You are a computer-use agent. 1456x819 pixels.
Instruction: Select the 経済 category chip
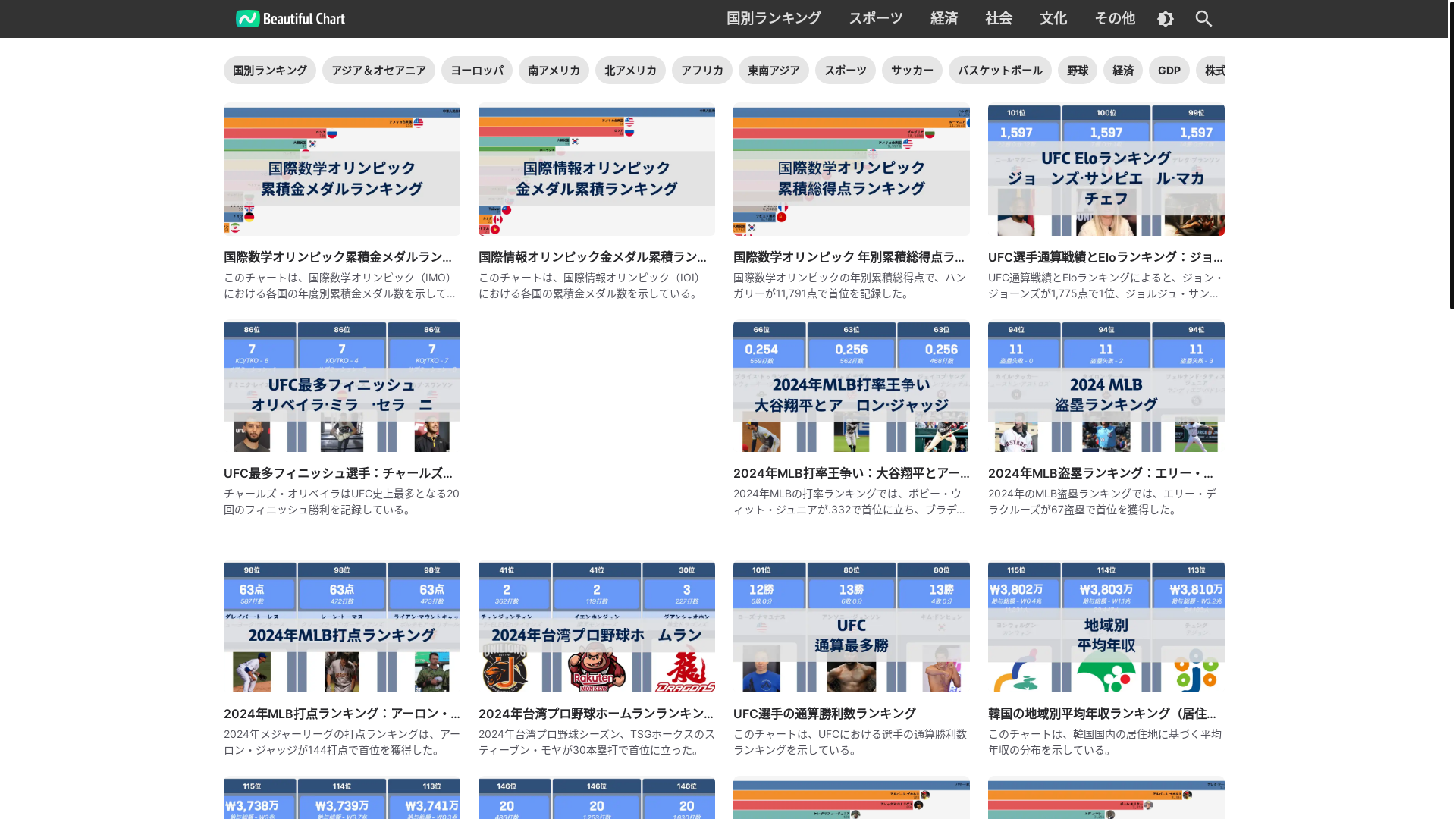pyautogui.click(x=1123, y=71)
